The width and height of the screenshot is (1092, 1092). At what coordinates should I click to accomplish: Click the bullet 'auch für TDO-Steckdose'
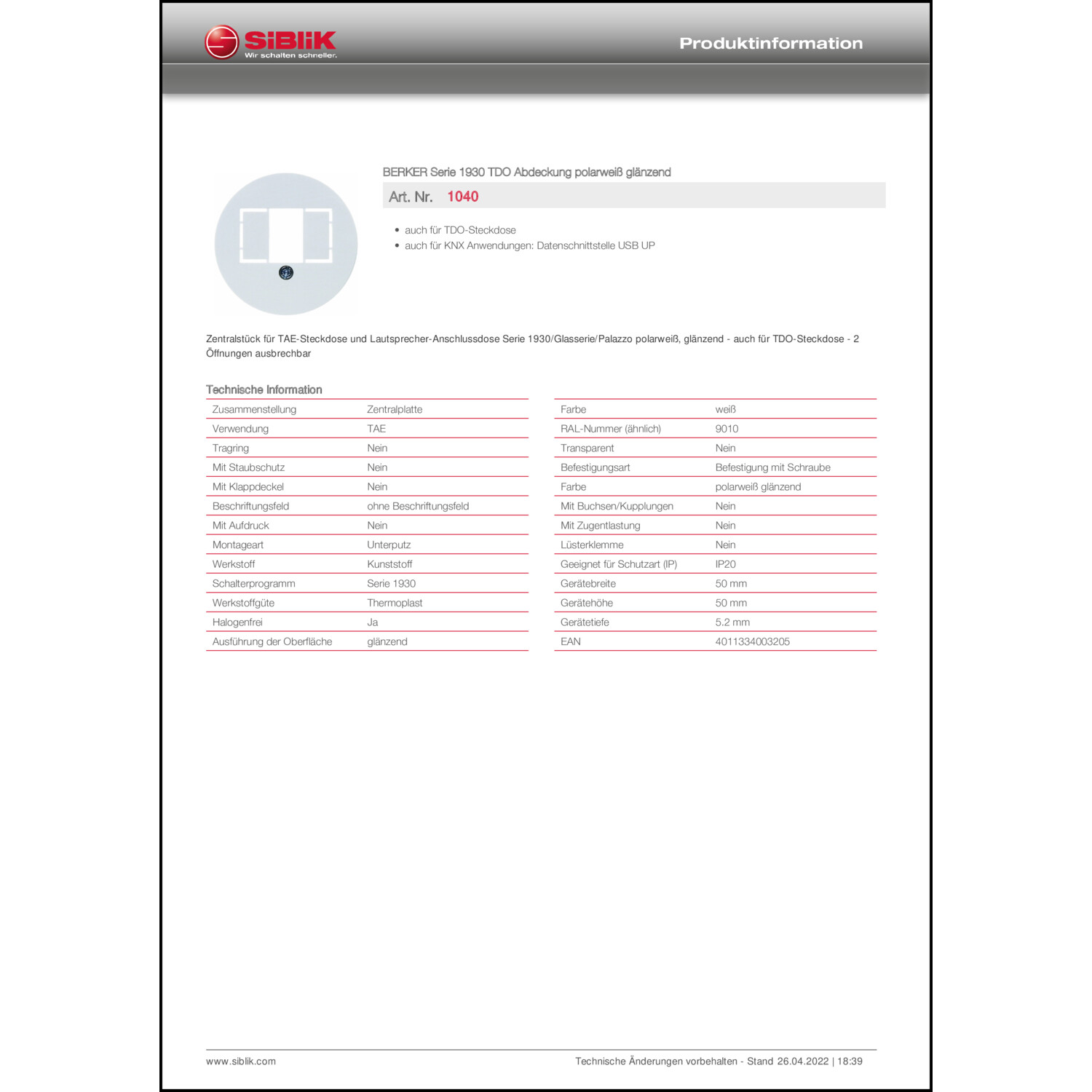pos(460,230)
